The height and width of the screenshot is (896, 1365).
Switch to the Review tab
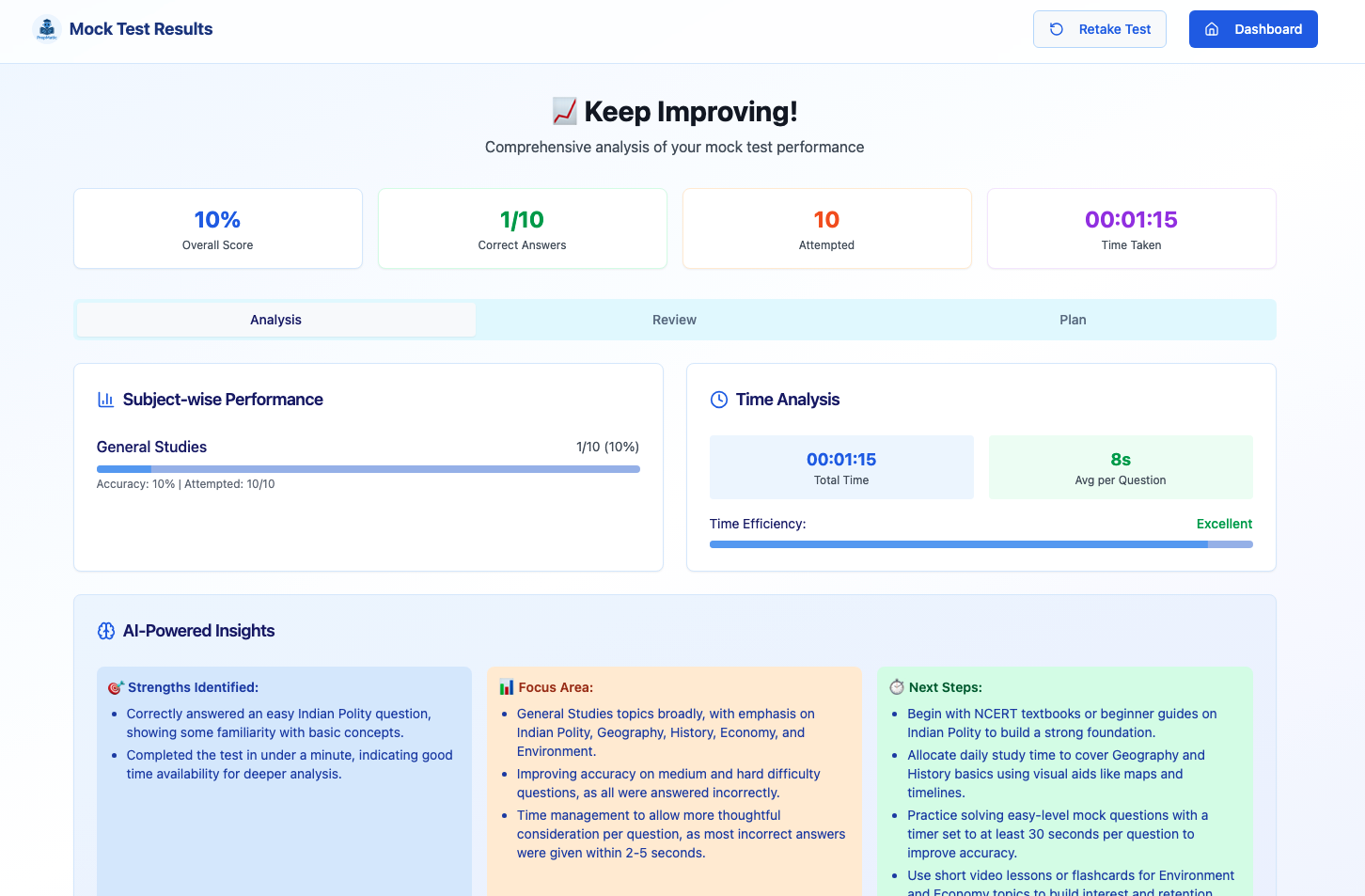[674, 320]
